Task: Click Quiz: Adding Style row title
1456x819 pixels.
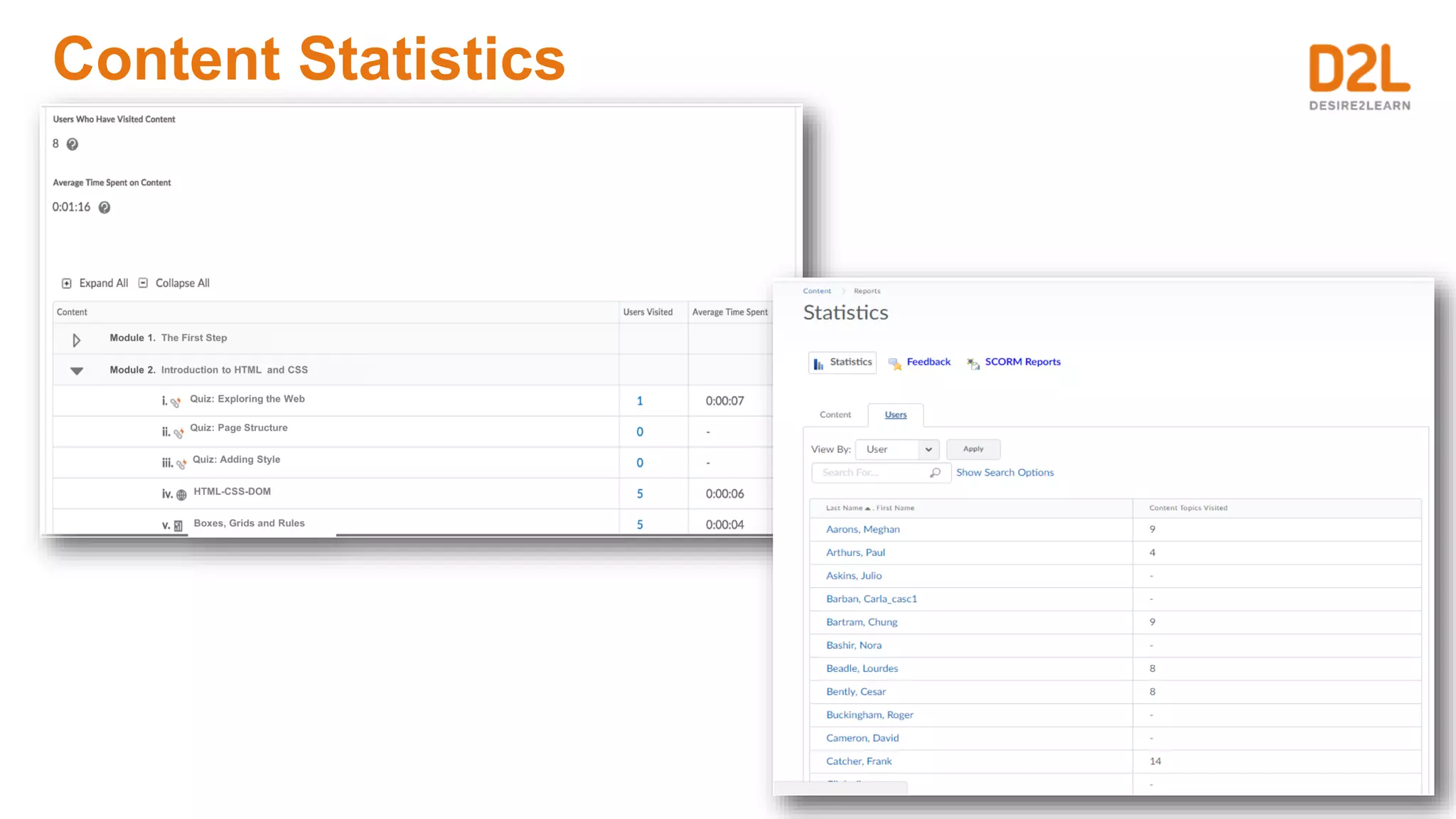Action: (x=237, y=459)
